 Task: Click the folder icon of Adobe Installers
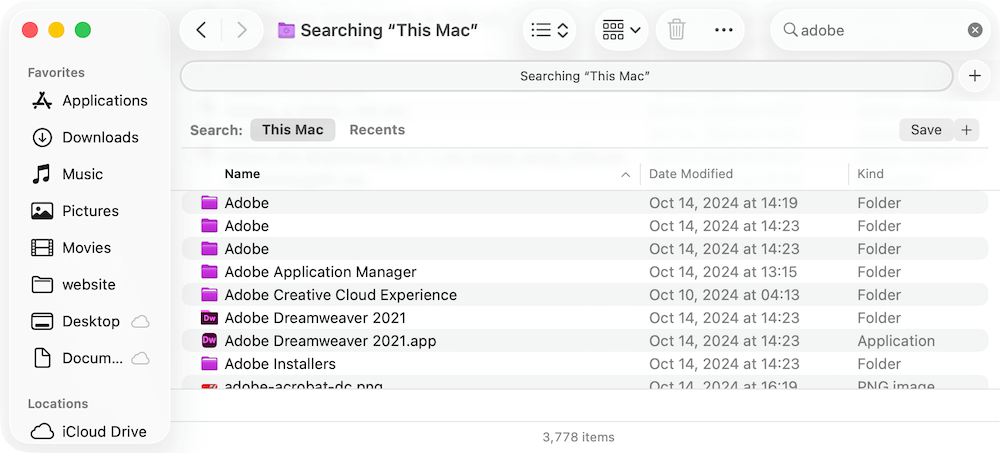click(209, 364)
